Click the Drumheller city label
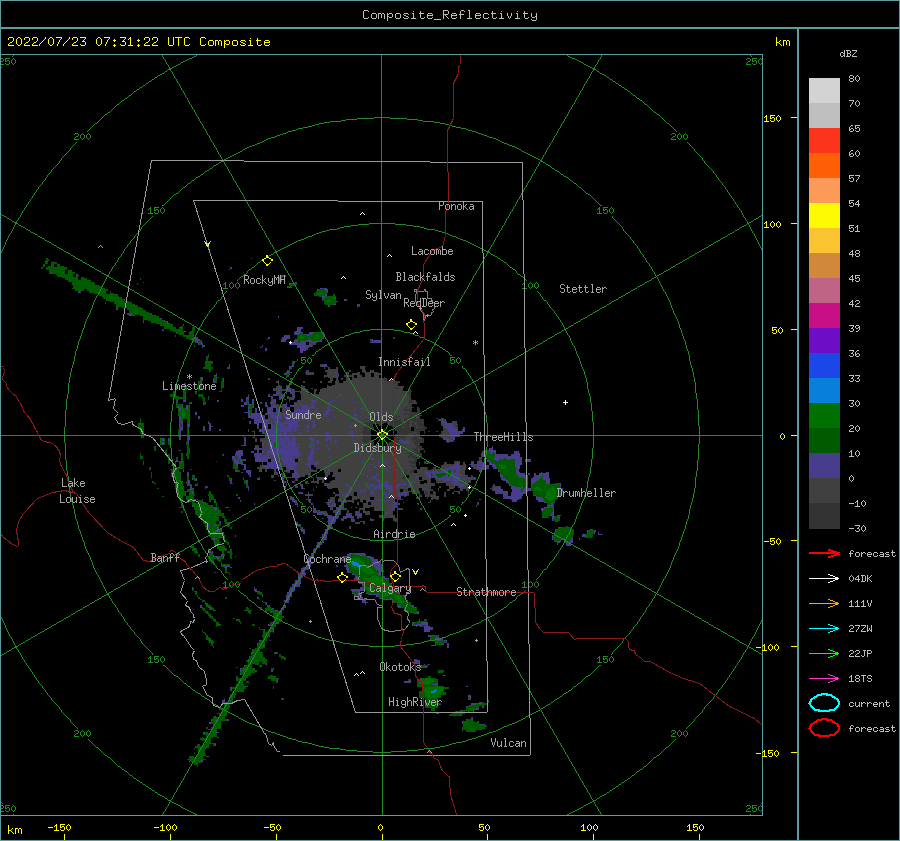The width and height of the screenshot is (900, 841). tap(586, 493)
